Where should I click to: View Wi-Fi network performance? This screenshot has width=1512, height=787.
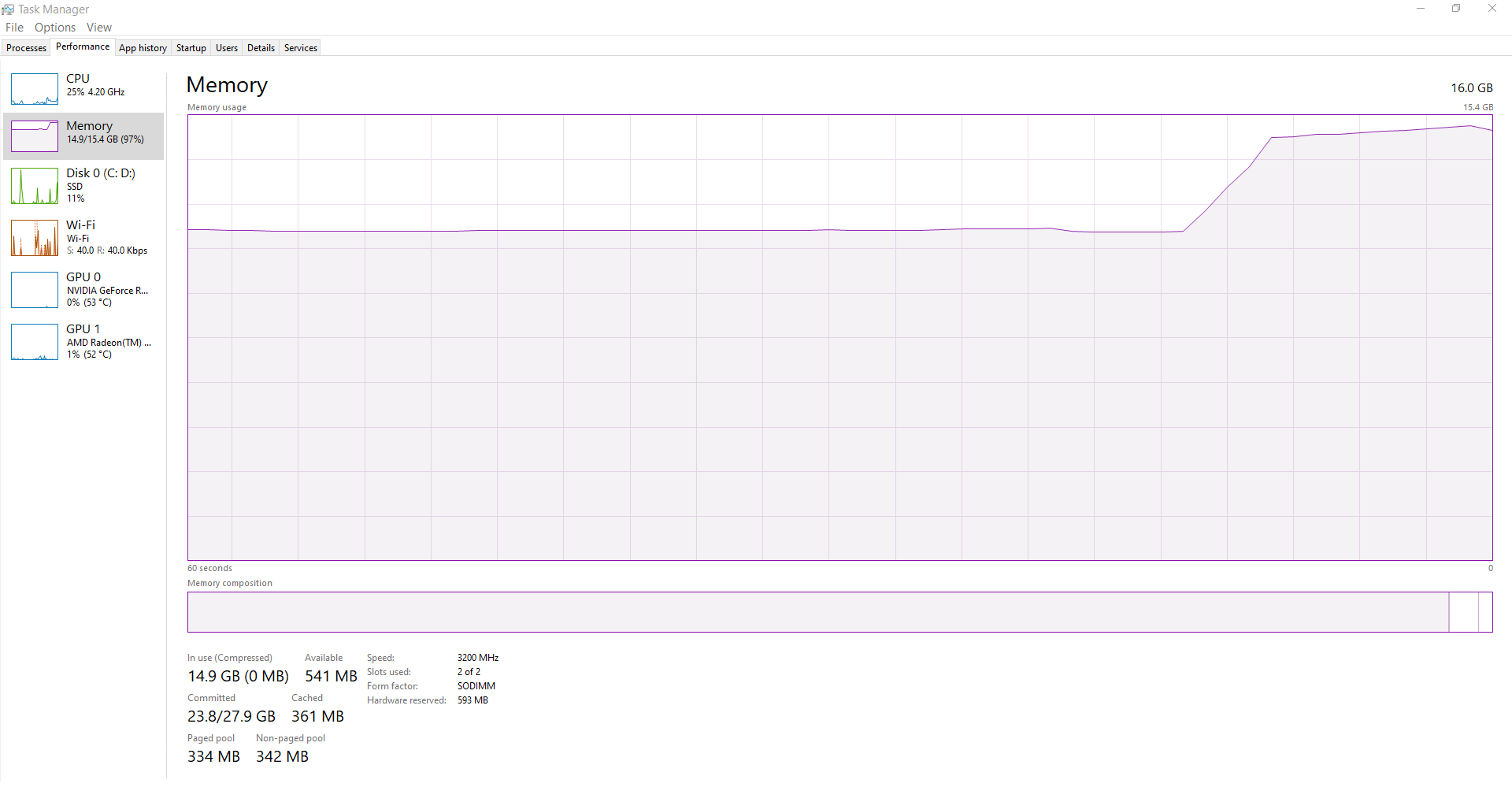click(83, 237)
